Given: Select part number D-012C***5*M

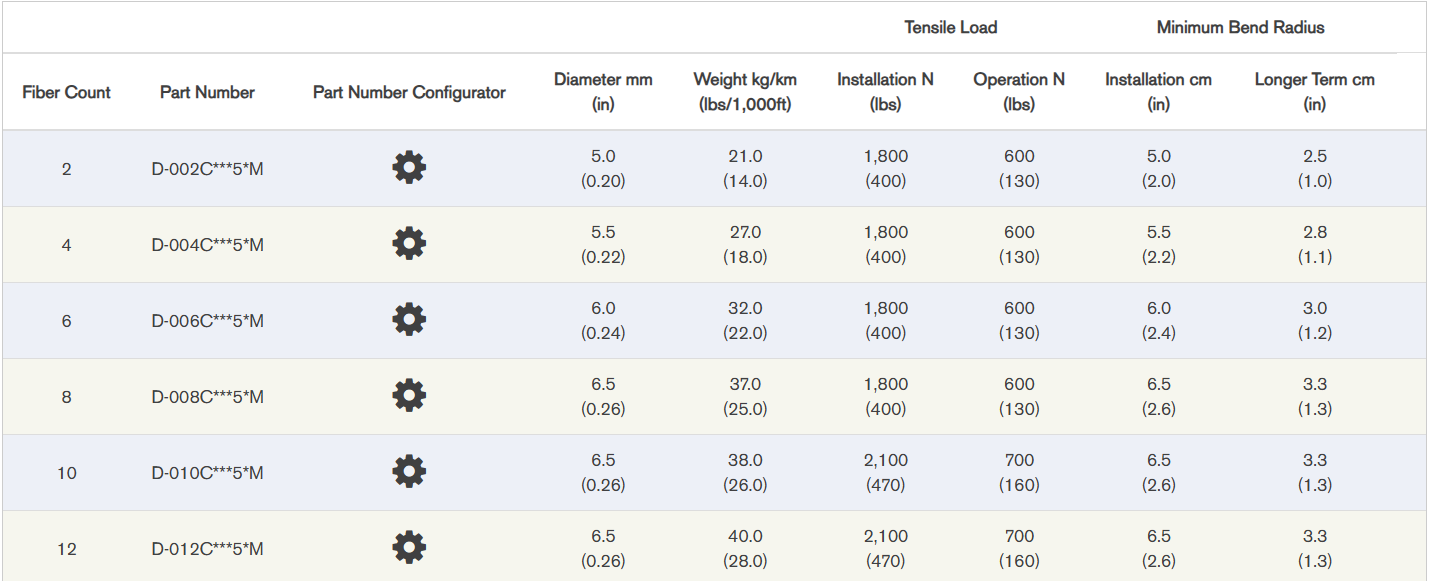Looking at the screenshot, I should click(x=207, y=547).
